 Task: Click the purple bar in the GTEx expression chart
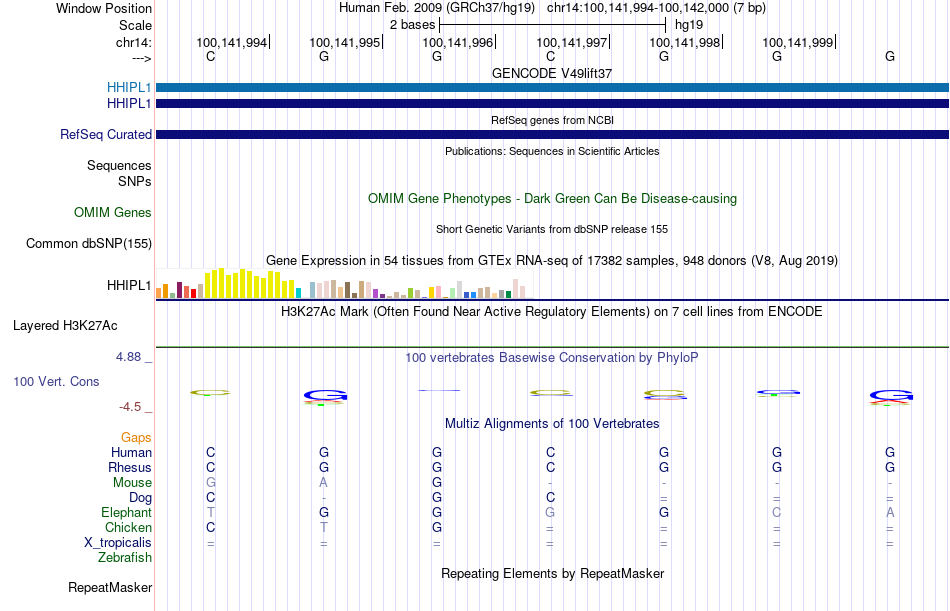(x=376, y=293)
